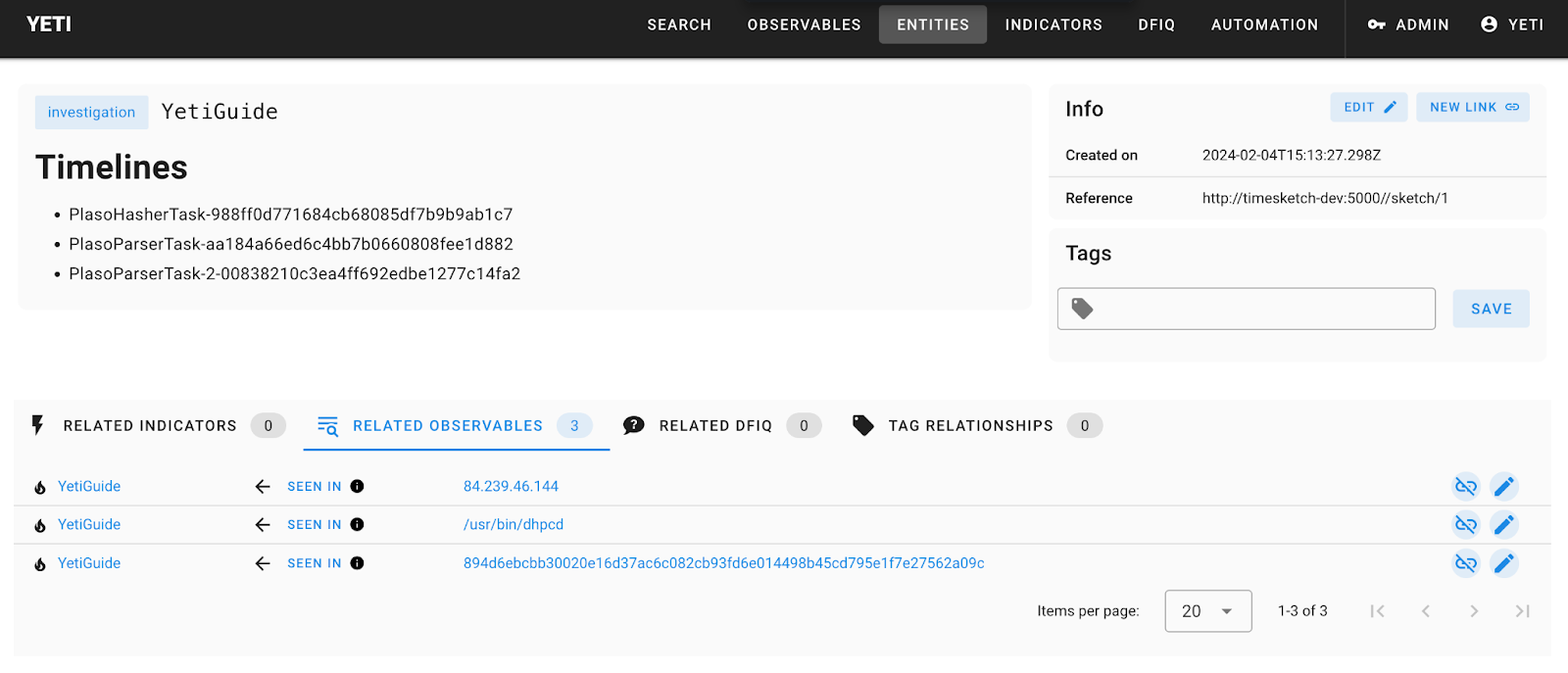Go to the first page of results
The height and width of the screenshot is (673, 1568).
1377,611
